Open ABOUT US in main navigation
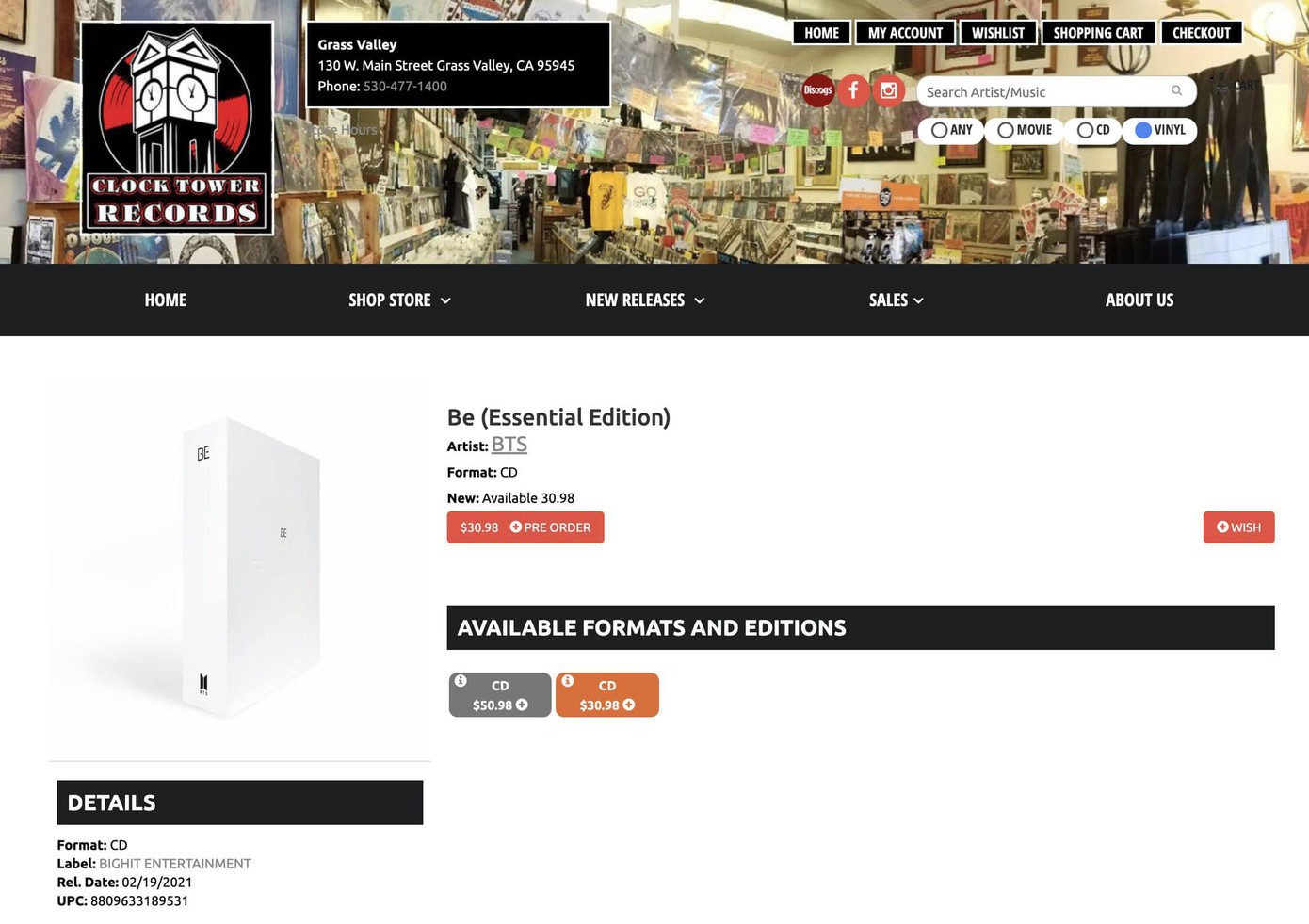Viewport: 1309px width, 924px height. pyautogui.click(x=1139, y=300)
